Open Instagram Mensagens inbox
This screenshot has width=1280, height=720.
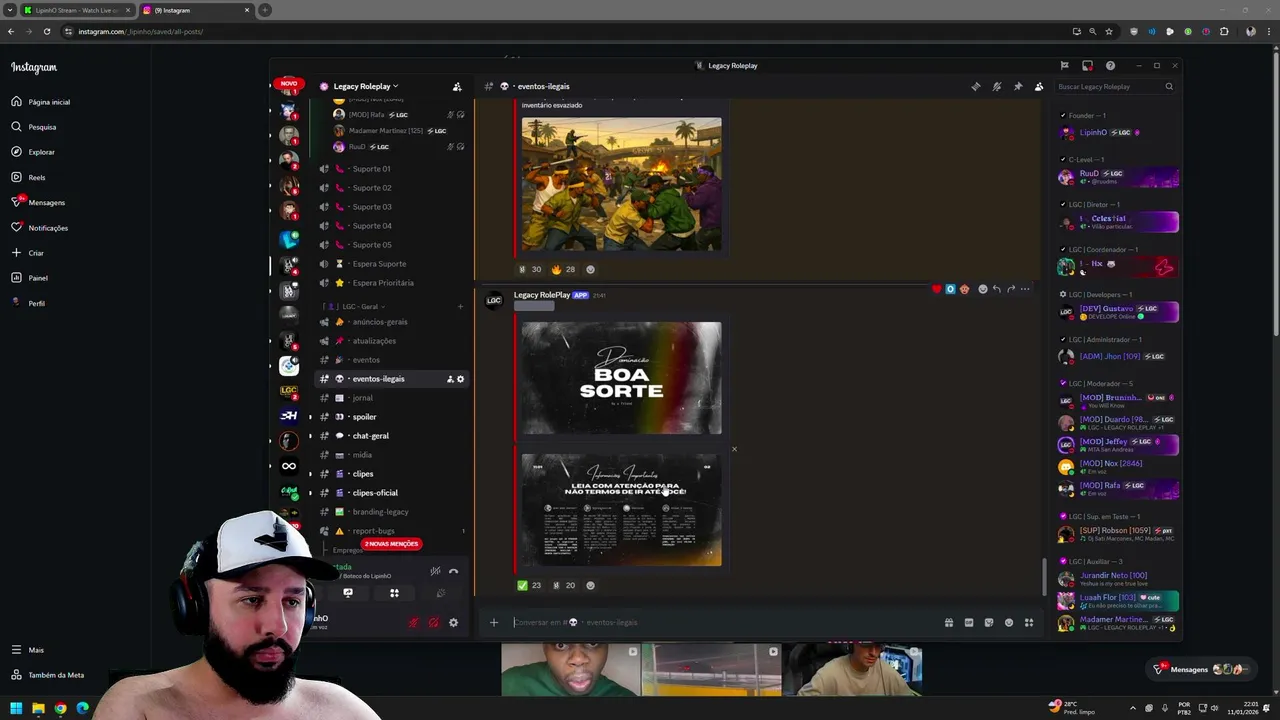(x=38, y=202)
